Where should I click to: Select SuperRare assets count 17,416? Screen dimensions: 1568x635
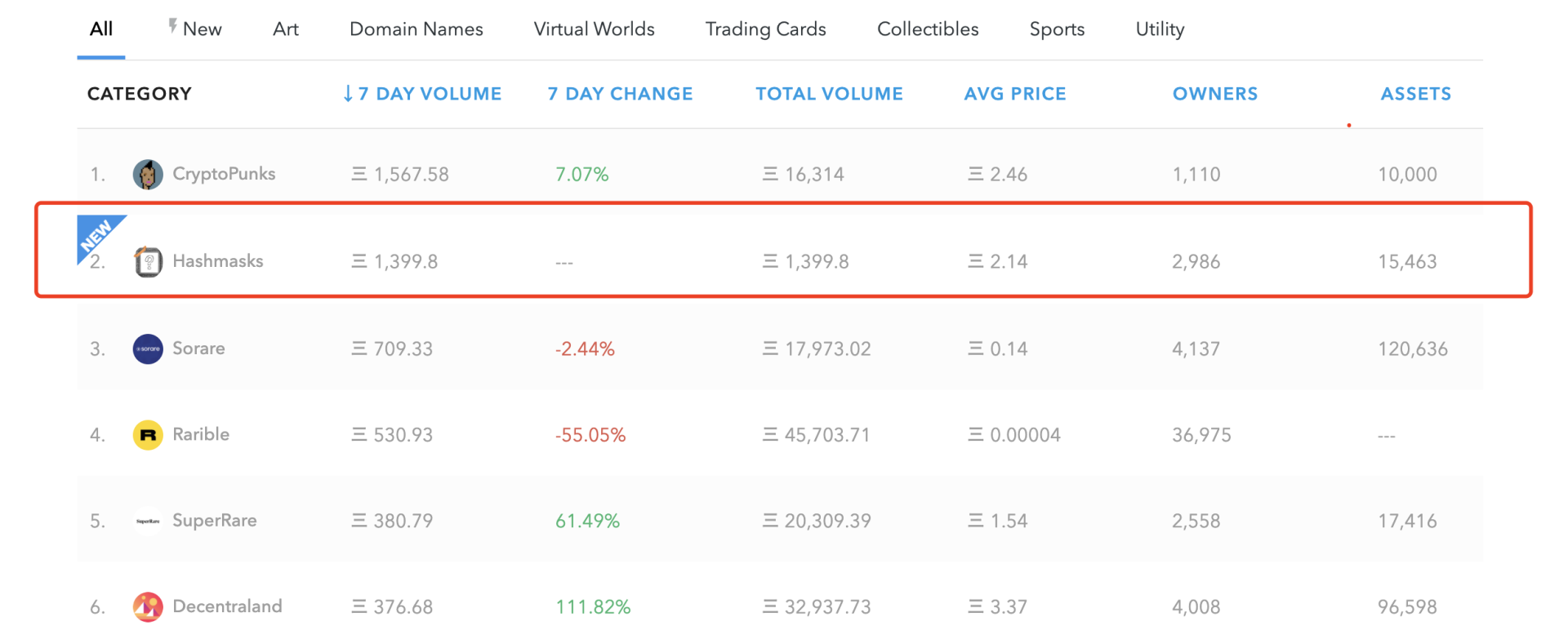1407,521
